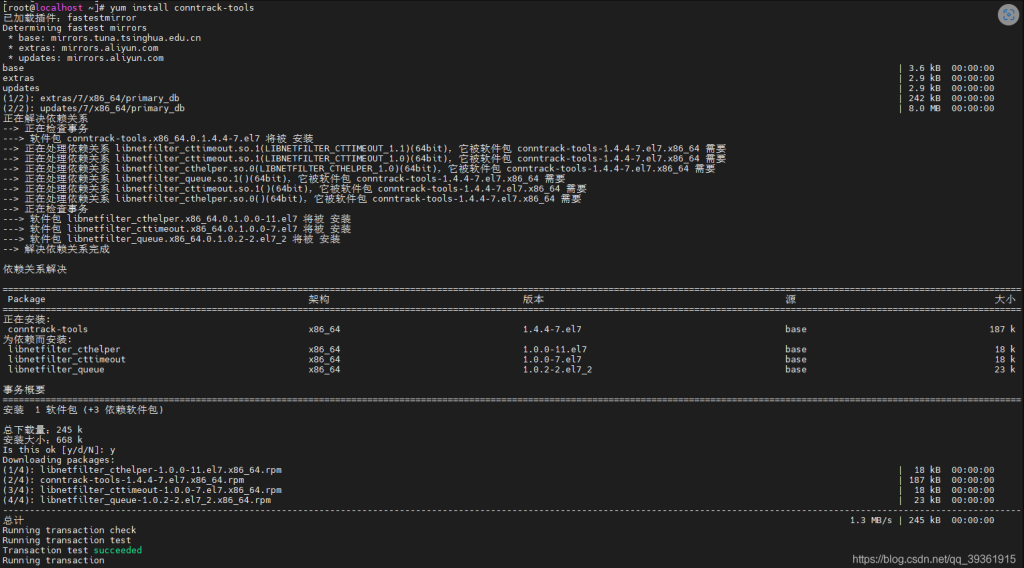Select the 版本 column header
This screenshot has width=1024, height=568.
click(x=533, y=299)
